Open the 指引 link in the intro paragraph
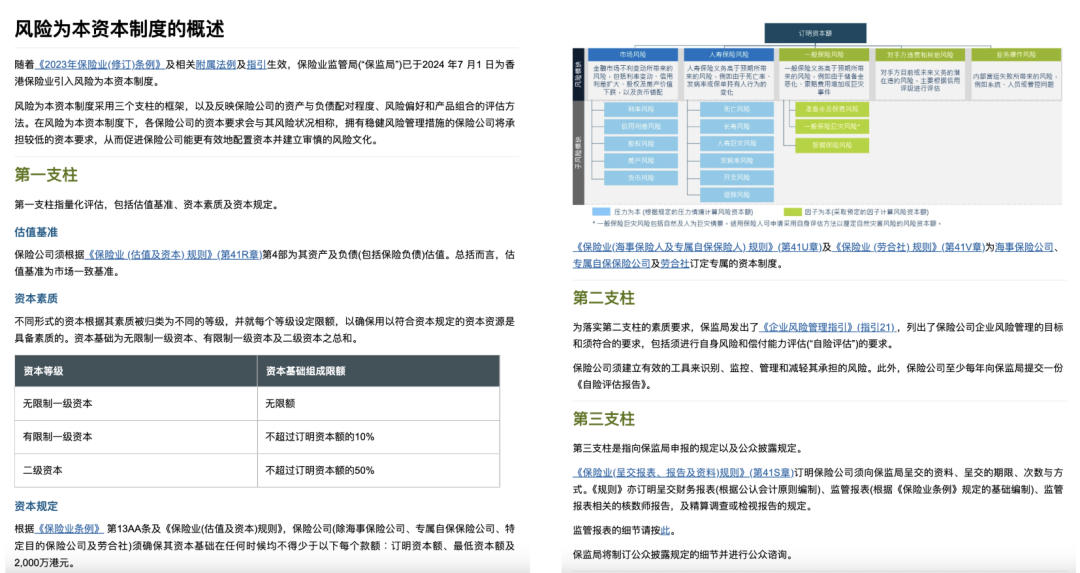The width and height of the screenshot is (1080, 573). pyautogui.click(x=256, y=64)
